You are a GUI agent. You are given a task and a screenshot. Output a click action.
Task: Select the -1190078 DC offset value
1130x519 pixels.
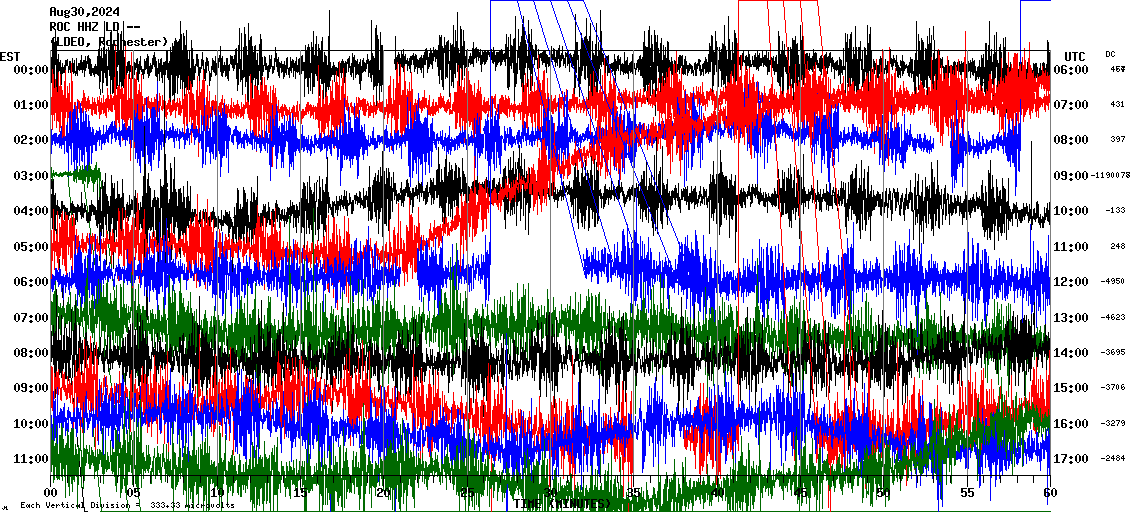pos(1108,176)
